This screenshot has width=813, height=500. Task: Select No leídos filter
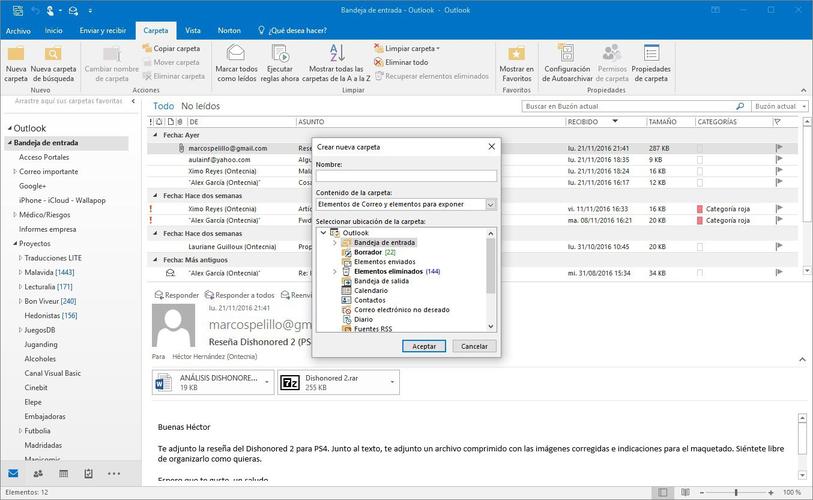click(x=200, y=106)
